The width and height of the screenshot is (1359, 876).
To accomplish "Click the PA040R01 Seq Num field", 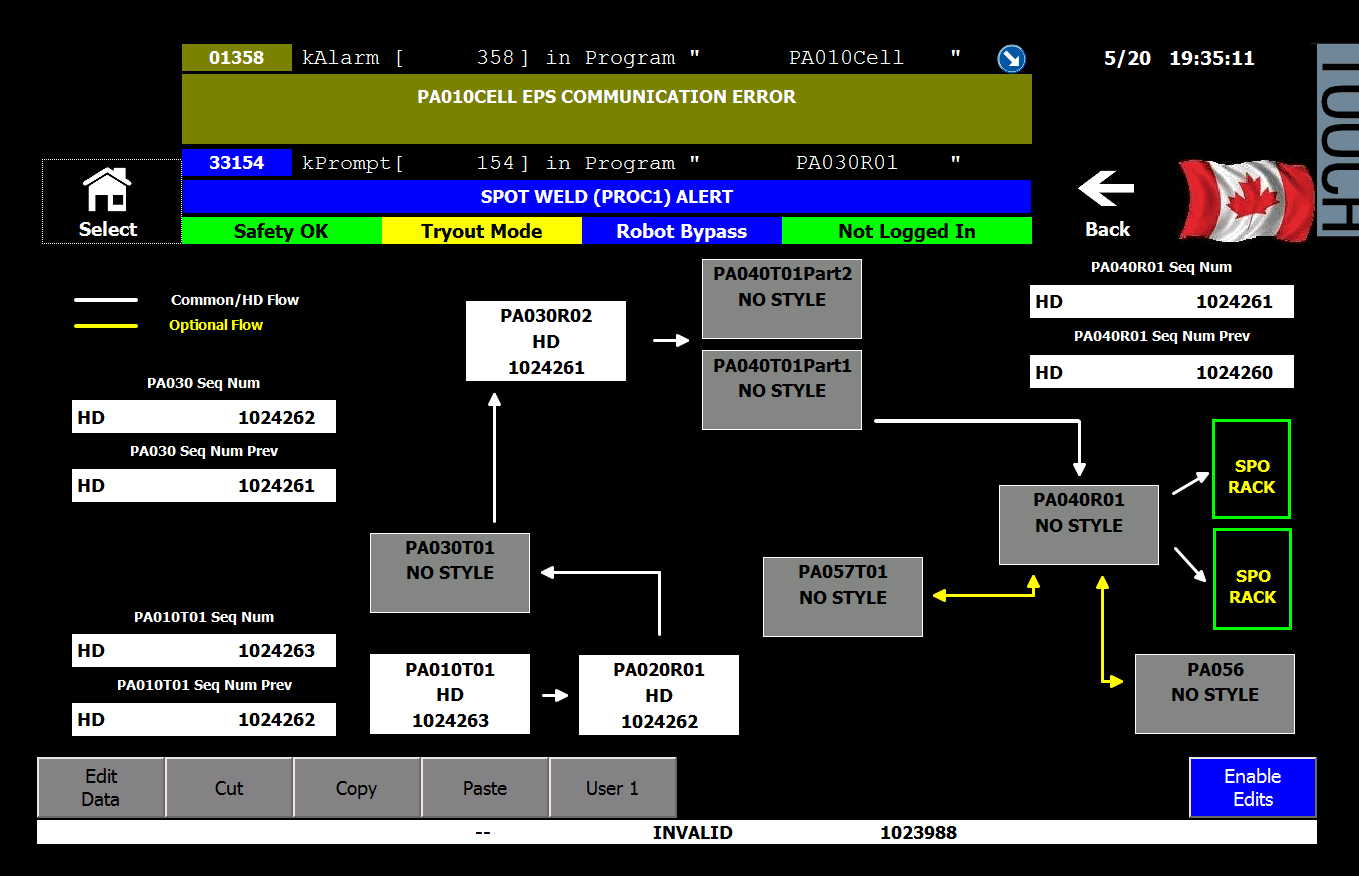I will (x=1162, y=301).
